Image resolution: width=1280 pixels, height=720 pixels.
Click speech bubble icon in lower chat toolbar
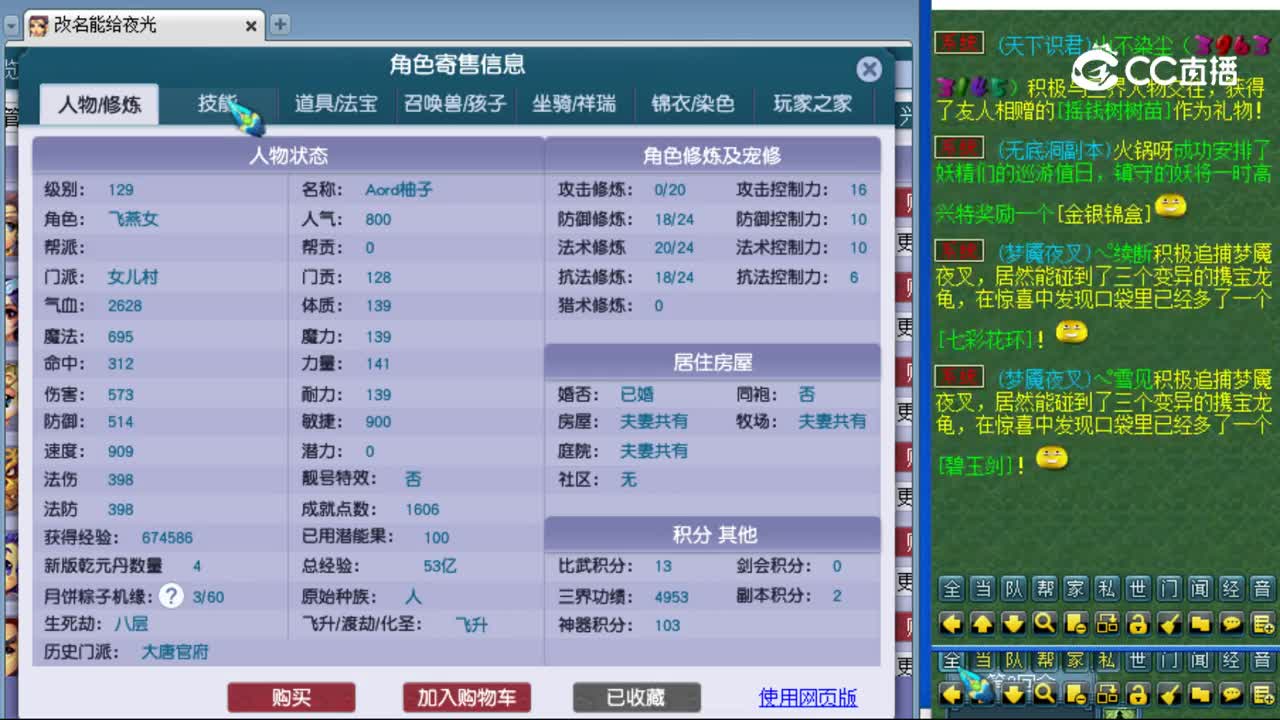coord(1231,694)
